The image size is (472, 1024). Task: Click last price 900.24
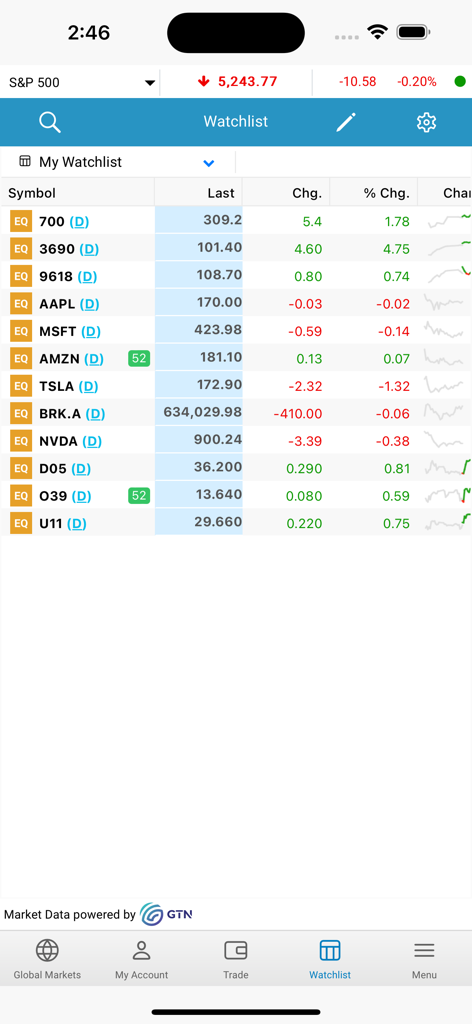[x=217, y=440]
